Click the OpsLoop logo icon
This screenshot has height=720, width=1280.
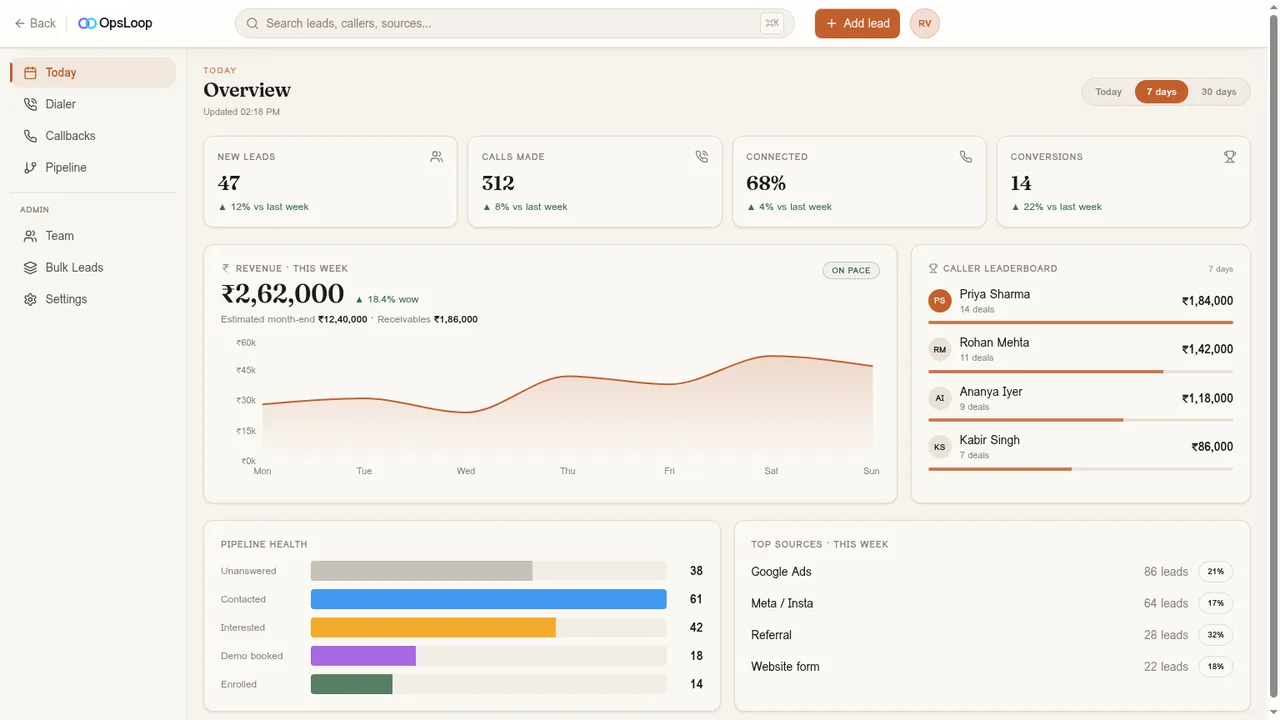click(87, 23)
